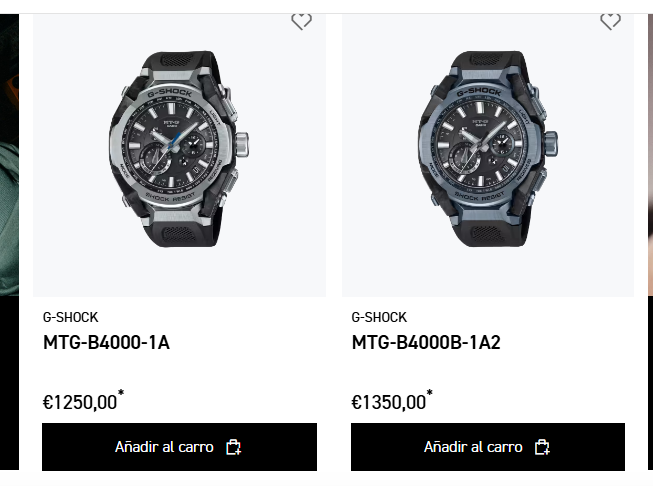
Task: Favorite the MTG-B4000B-1A2 using its heart icon
Action: 610,21
